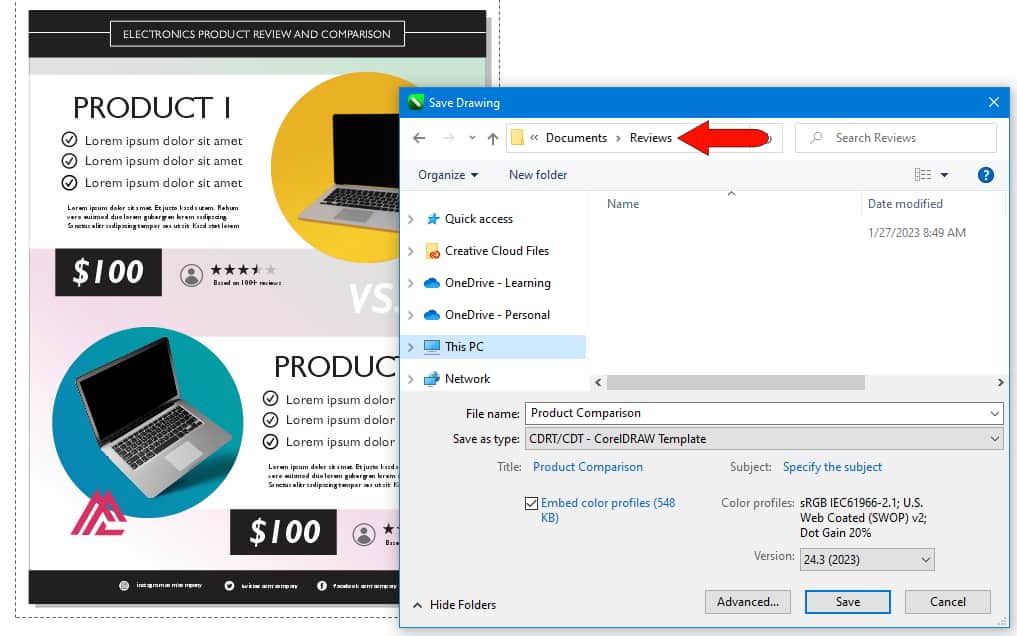Open Creative Cloud Files location
1017x636 pixels.
click(496, 251)
